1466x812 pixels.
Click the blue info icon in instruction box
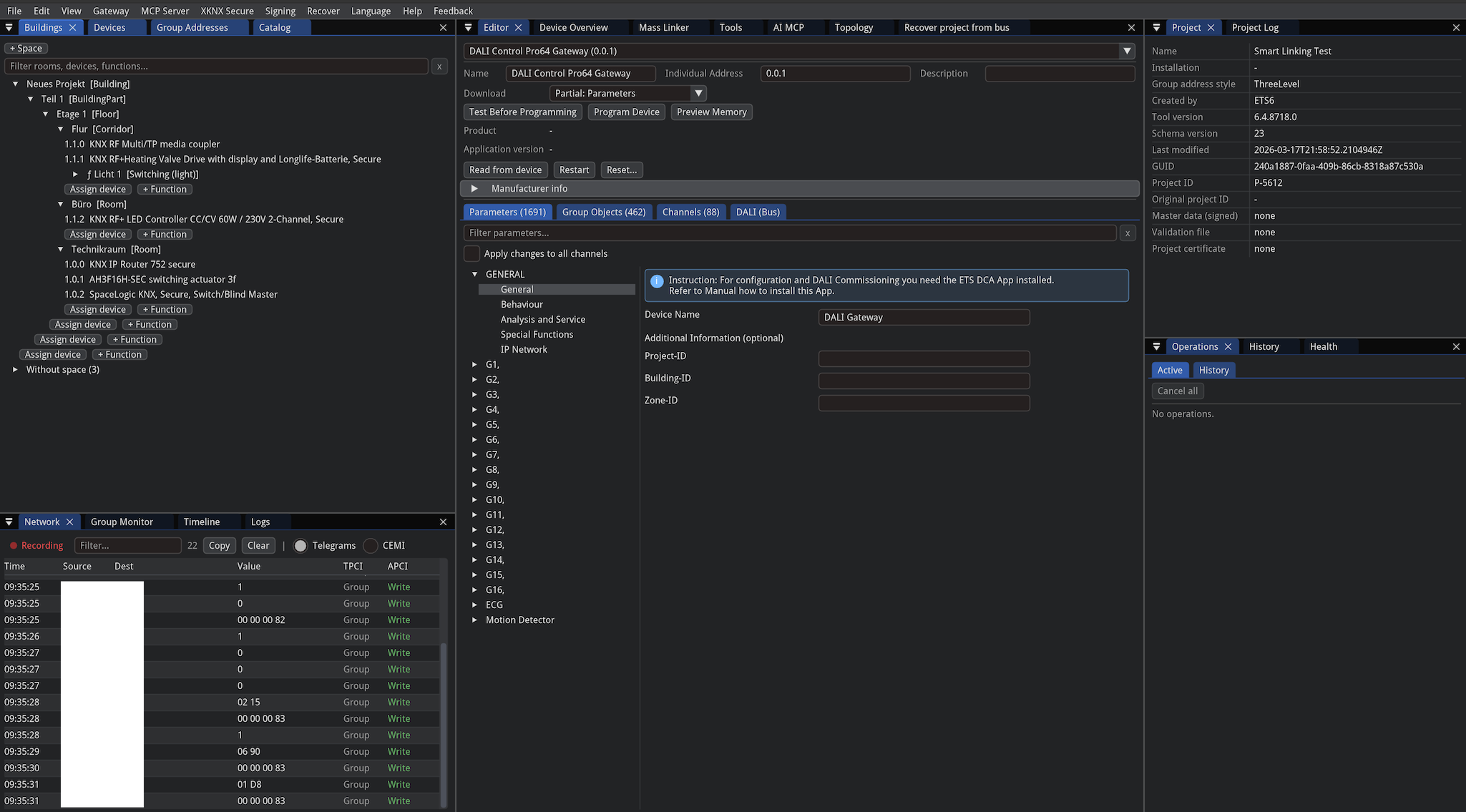click(657, 281)
